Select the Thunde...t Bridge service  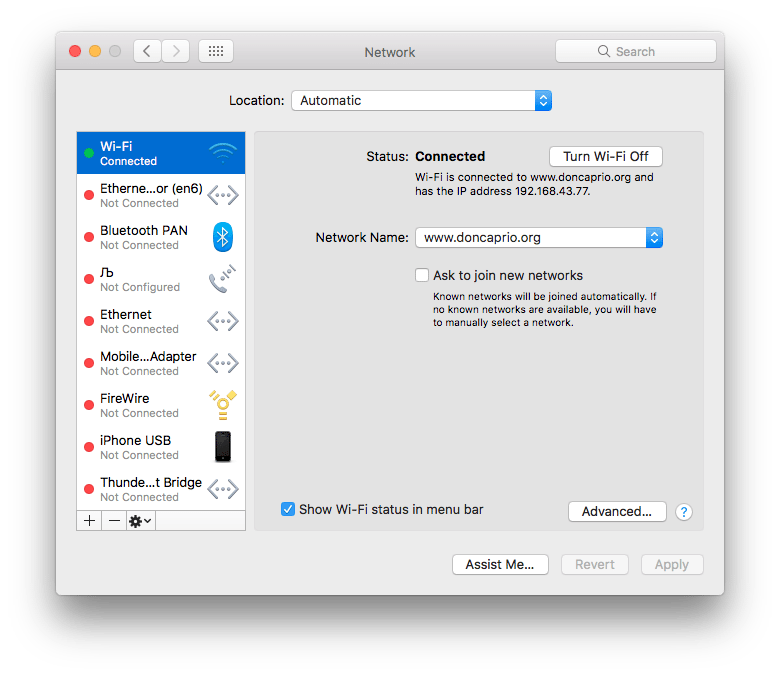click(x=161, y=489)
